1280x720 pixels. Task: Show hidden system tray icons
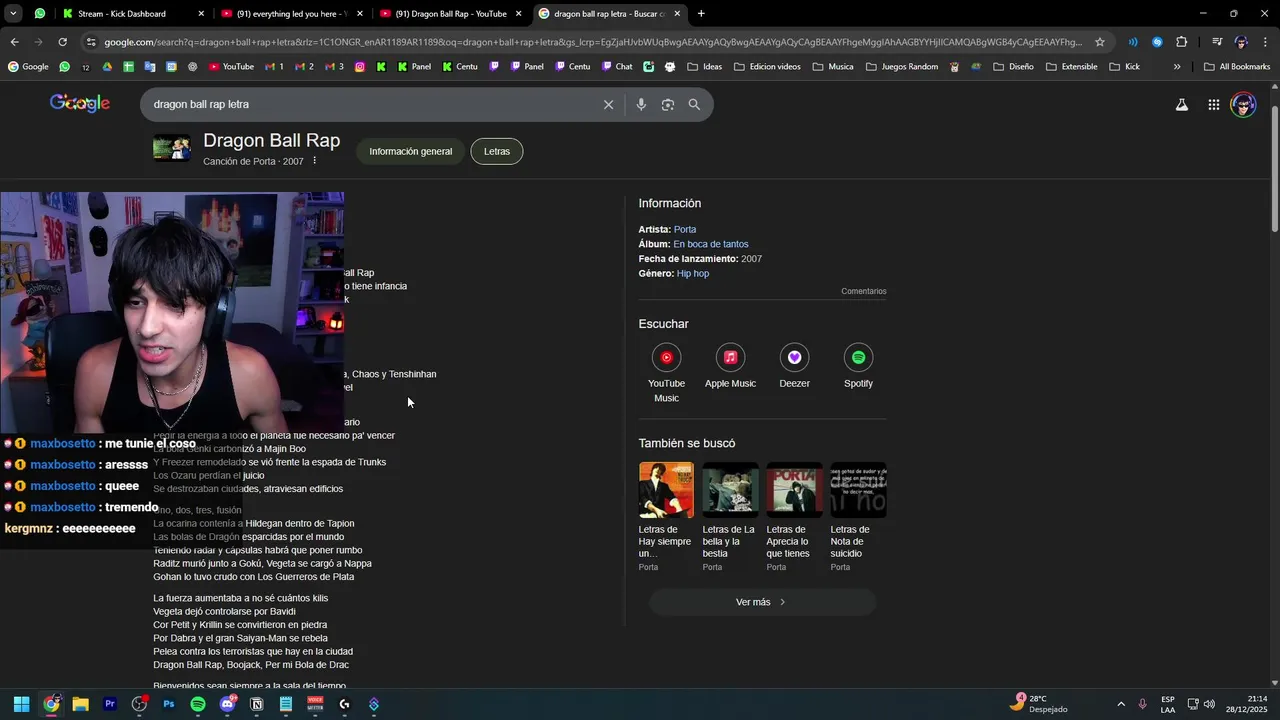1120,704
